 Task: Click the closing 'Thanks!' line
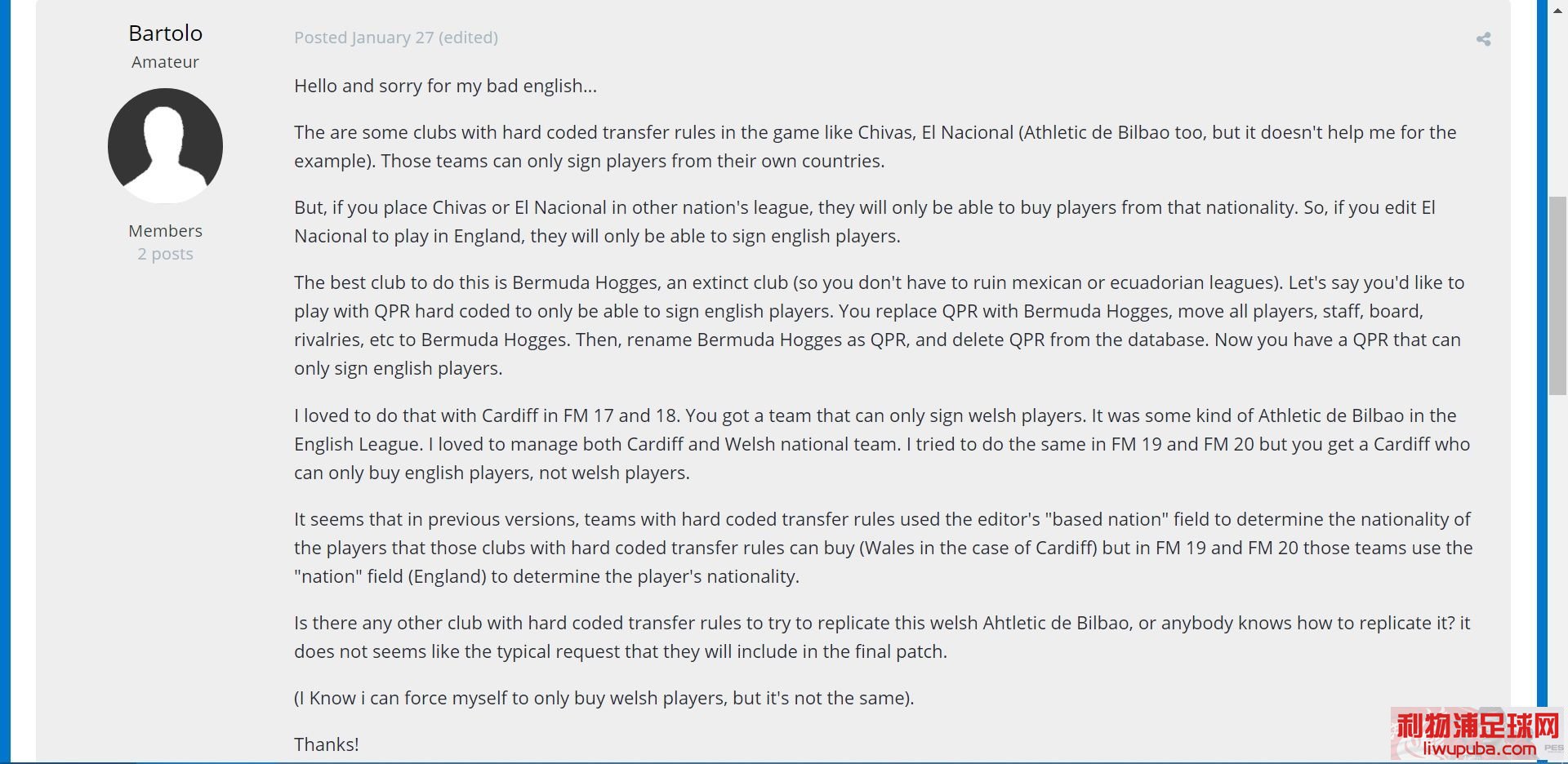(x=326, y=744)
